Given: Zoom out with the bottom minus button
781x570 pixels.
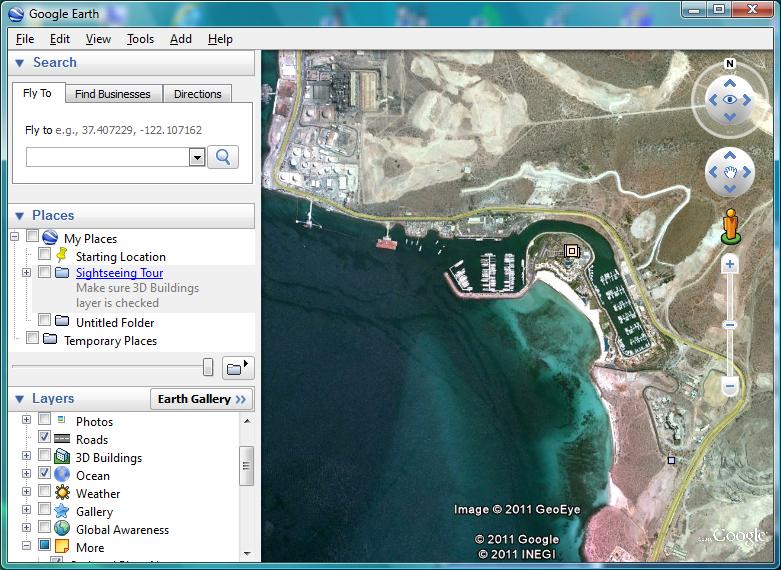Looking at the screenshot, I should click(730, 386).
